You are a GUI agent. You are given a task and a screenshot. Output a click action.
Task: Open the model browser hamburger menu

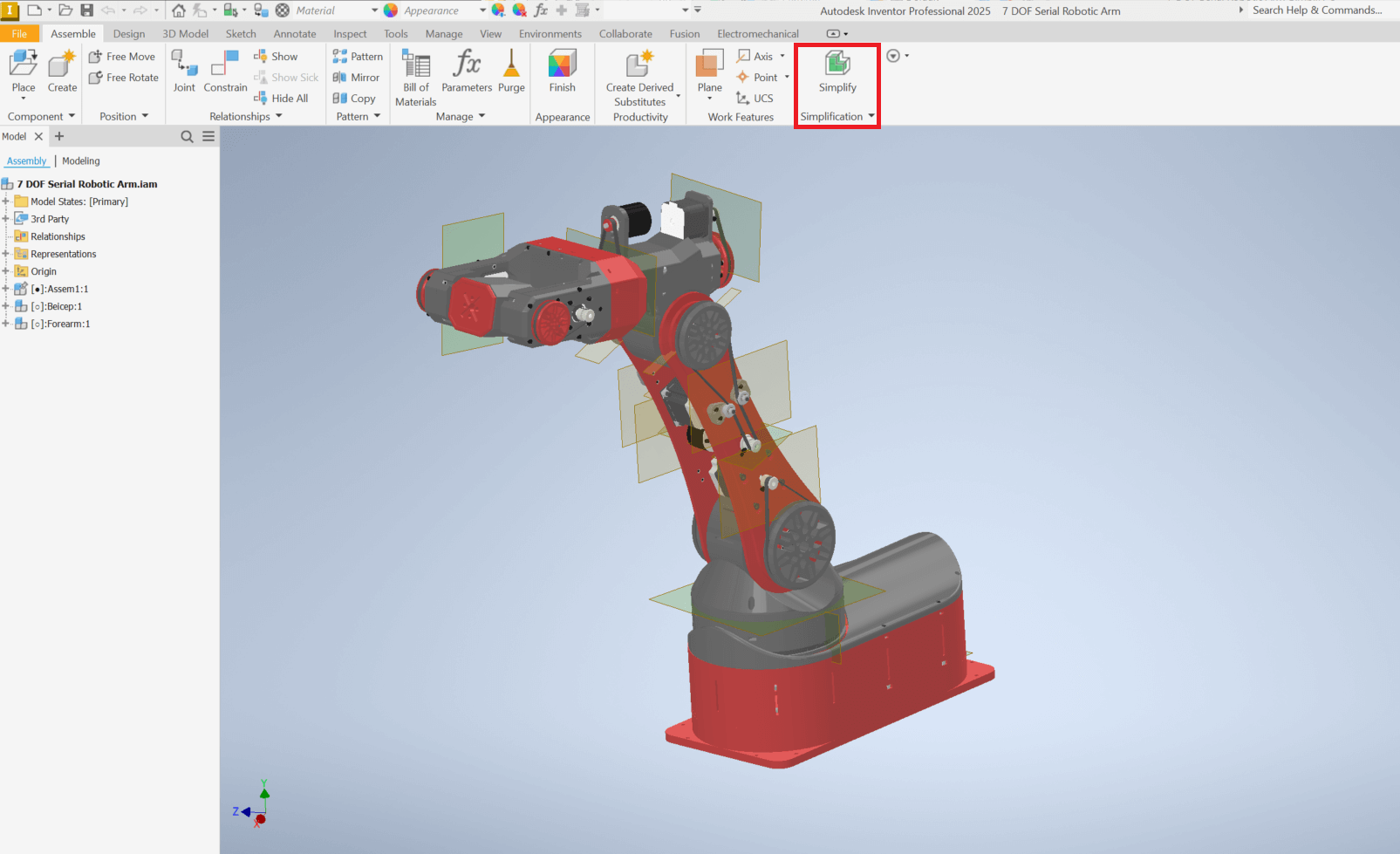pyautogui.click(x=208, y=137)
